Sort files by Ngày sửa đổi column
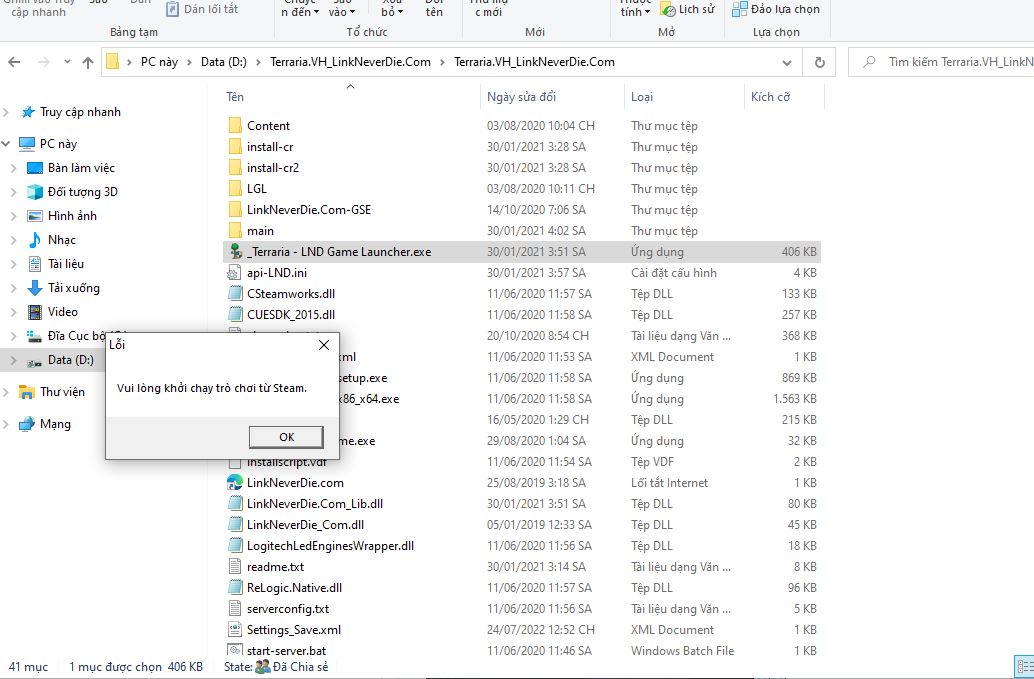This screenshot has height=679, width=1034. coord(521,97)
